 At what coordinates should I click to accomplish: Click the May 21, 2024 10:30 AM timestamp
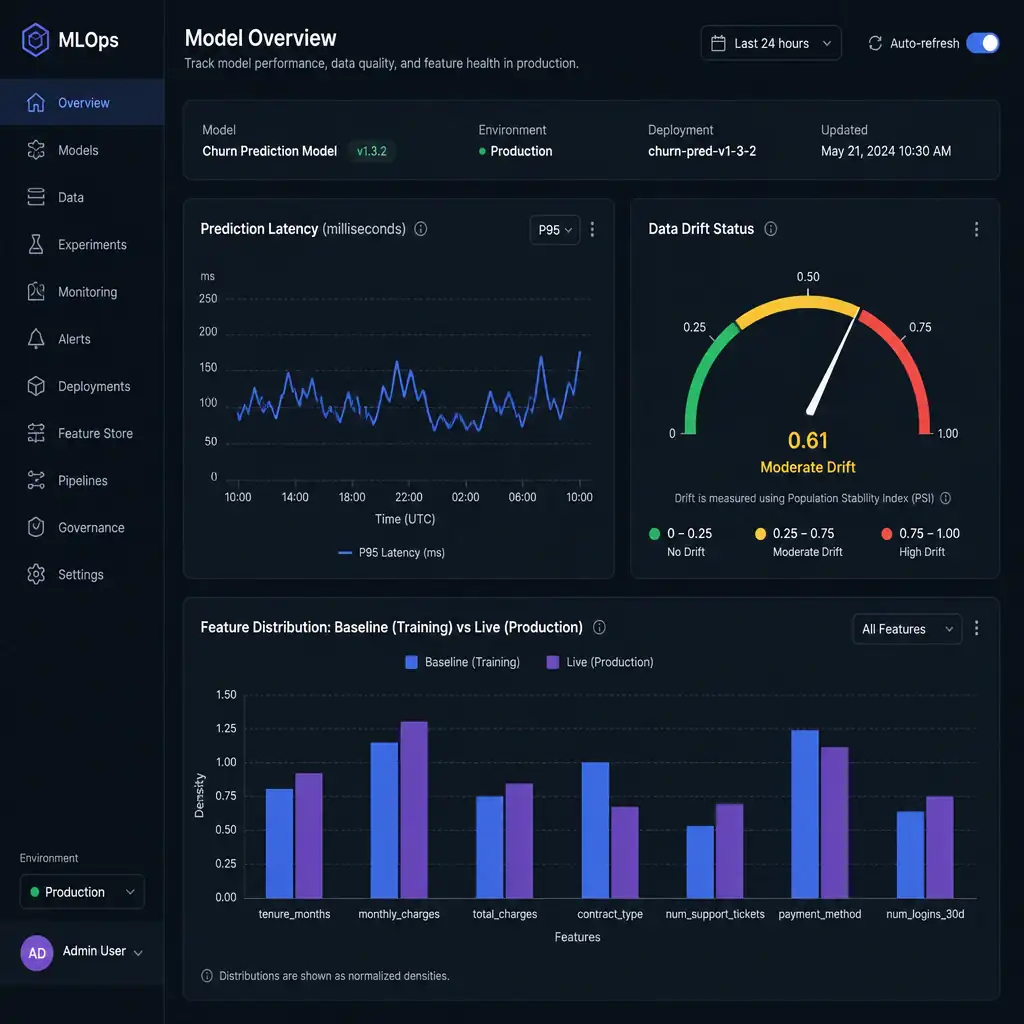click(886, 151)
